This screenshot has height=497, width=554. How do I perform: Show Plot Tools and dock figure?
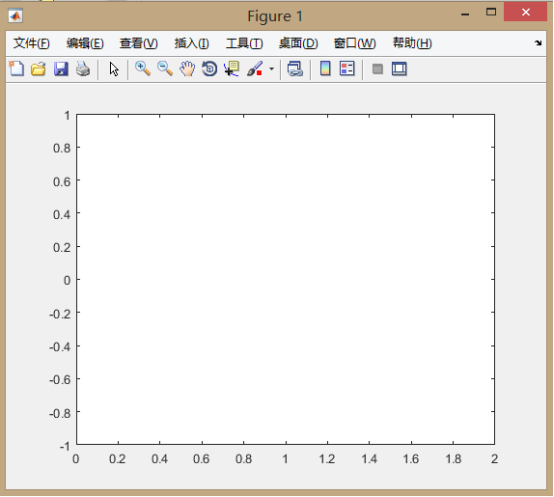click(x=399, y=69)
